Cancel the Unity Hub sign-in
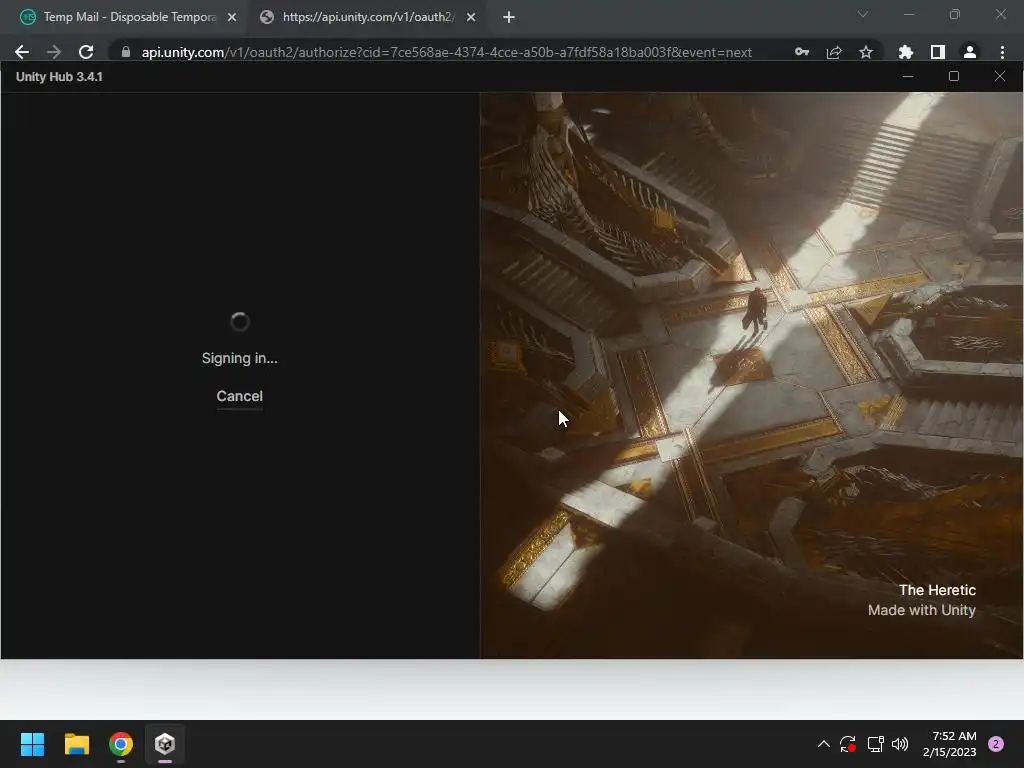Viewport: 1024px width, 768px height. click(x=240, y=396)
